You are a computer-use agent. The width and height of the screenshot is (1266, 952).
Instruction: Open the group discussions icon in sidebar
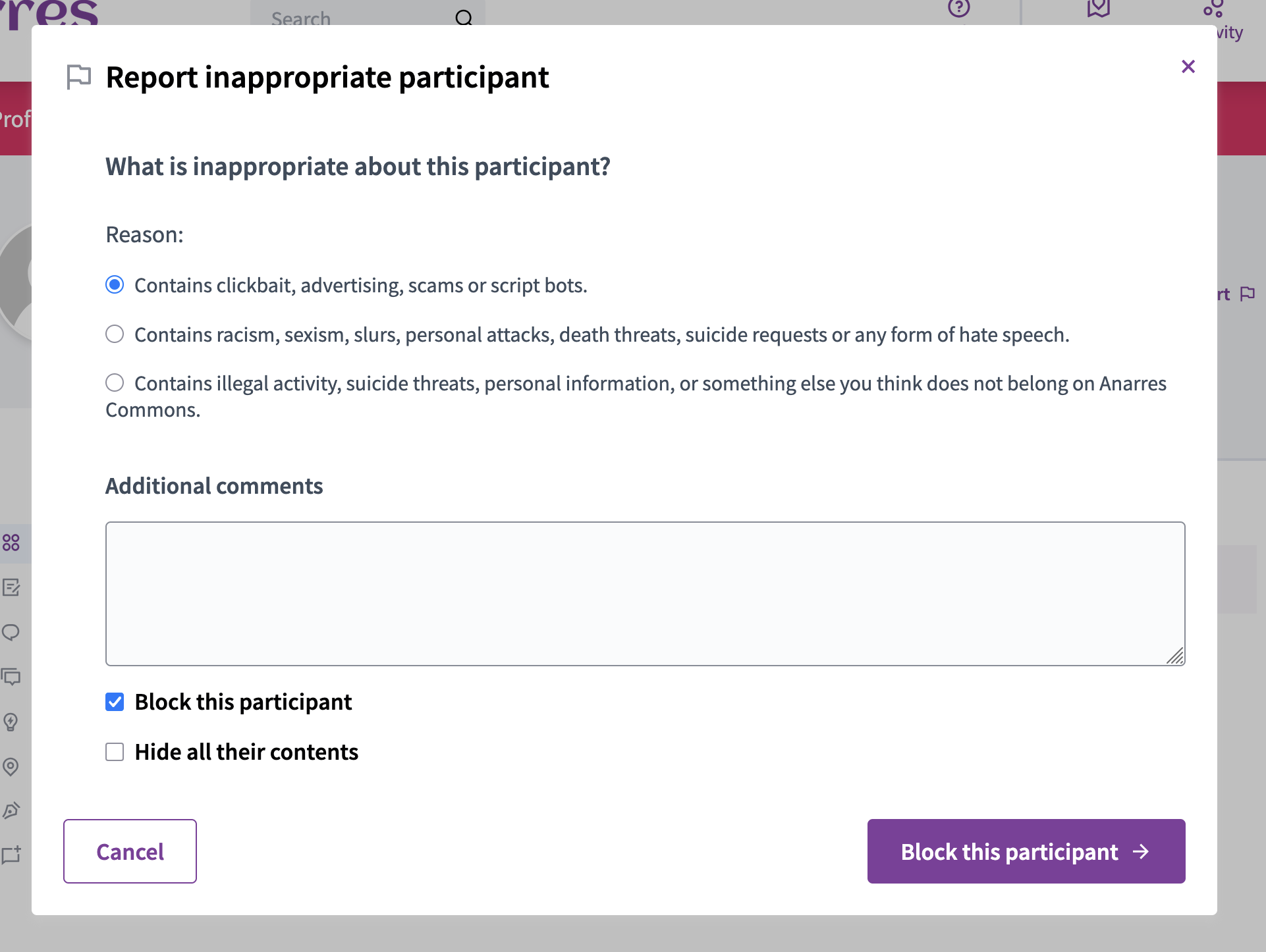point(11,677)
